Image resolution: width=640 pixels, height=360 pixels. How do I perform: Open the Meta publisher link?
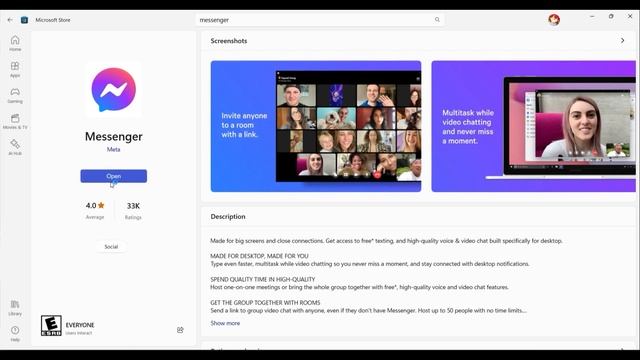tap(113, 149)
